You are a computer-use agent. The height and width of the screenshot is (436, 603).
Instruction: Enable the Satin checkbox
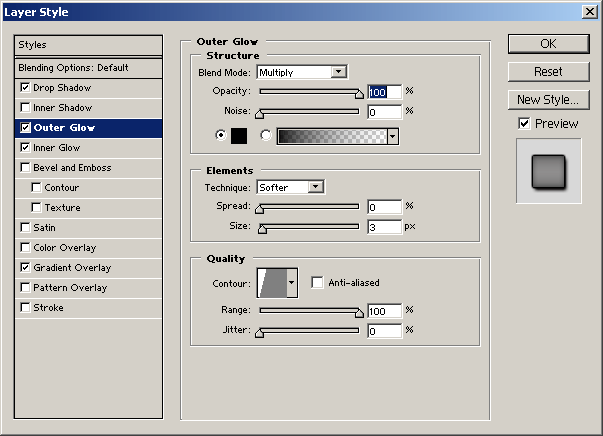coord(25,227)
